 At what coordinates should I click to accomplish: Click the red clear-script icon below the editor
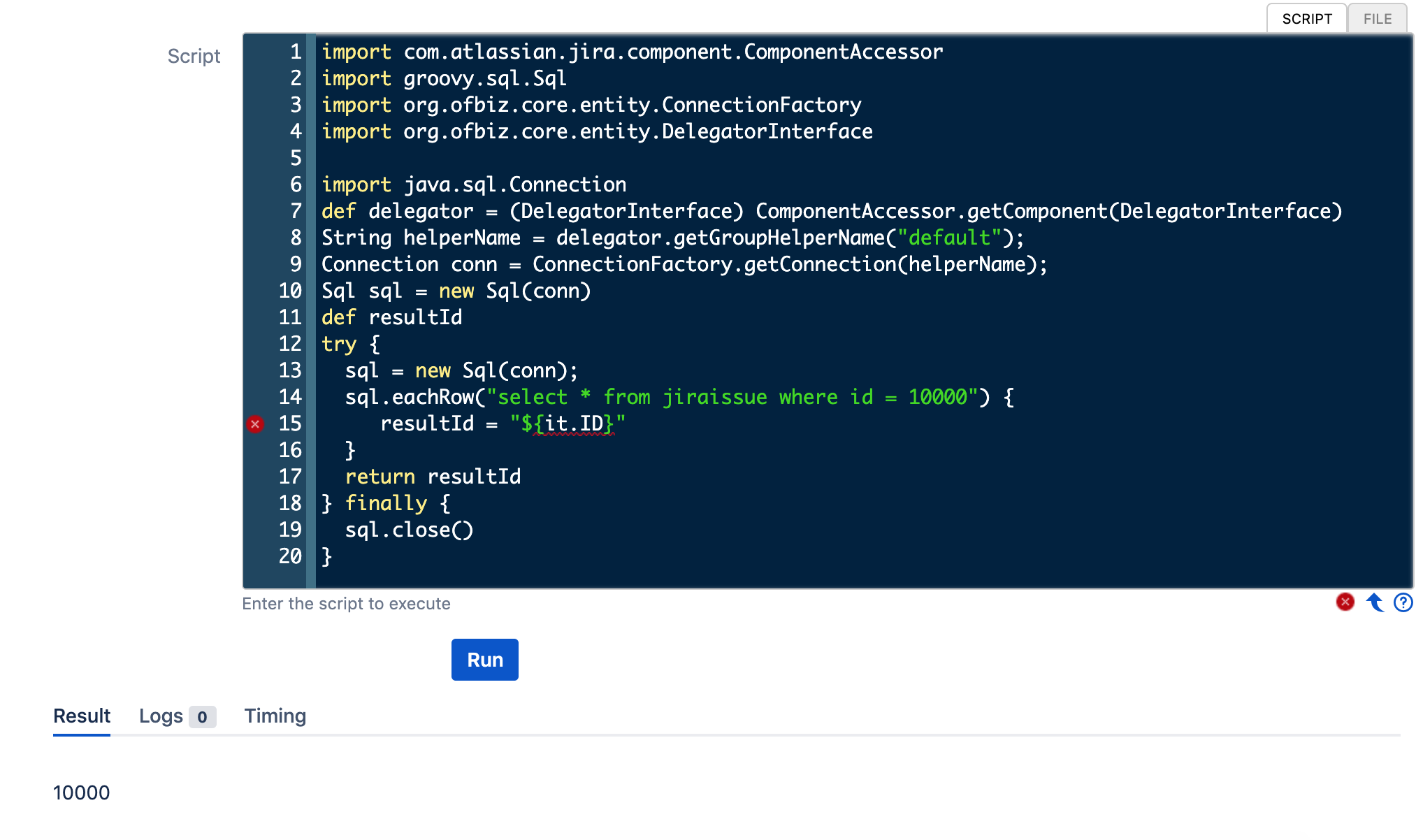tap(1345, 602)
